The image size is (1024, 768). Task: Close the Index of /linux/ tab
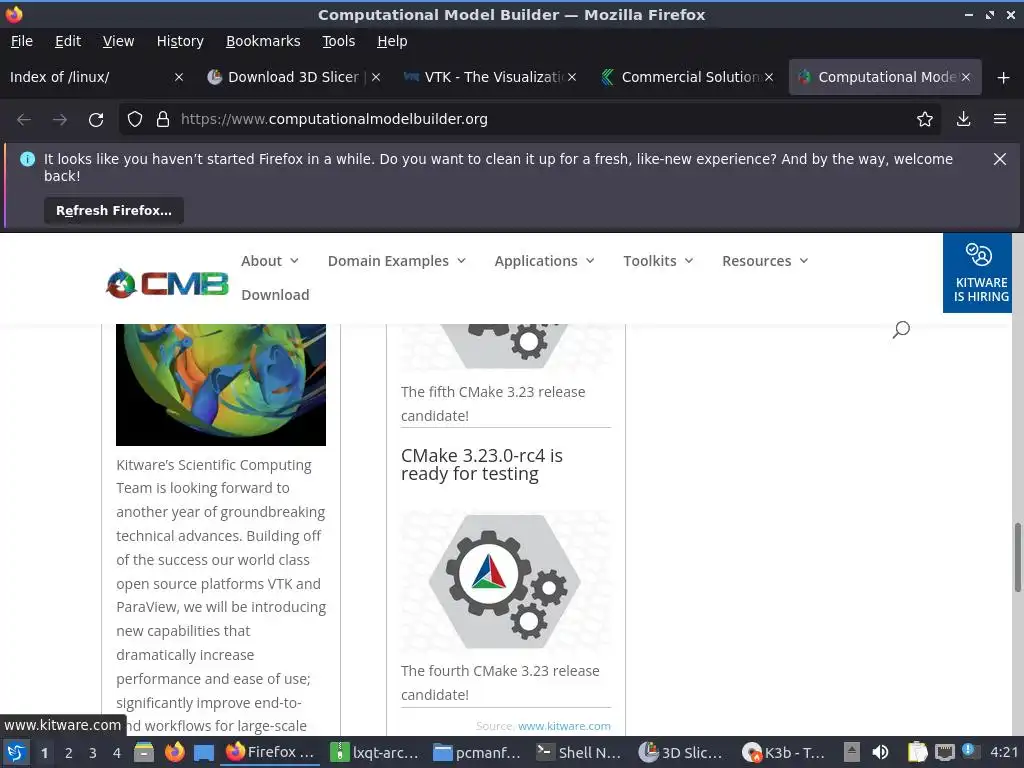[178, 77]
